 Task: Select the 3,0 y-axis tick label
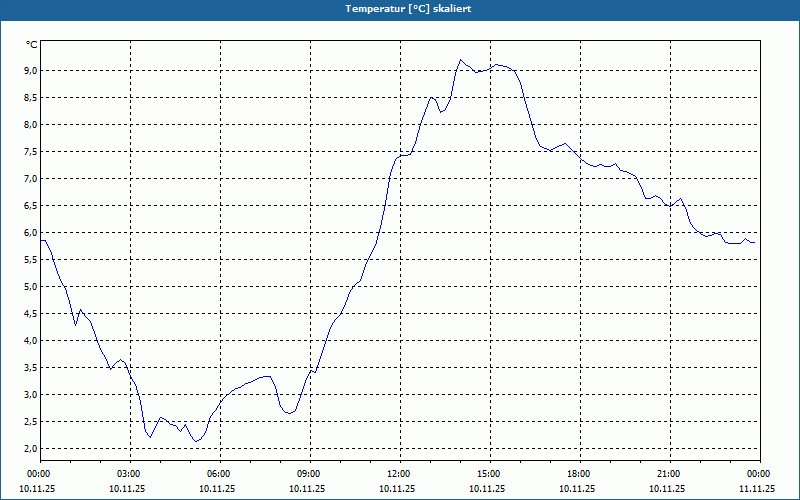(31, 395)
